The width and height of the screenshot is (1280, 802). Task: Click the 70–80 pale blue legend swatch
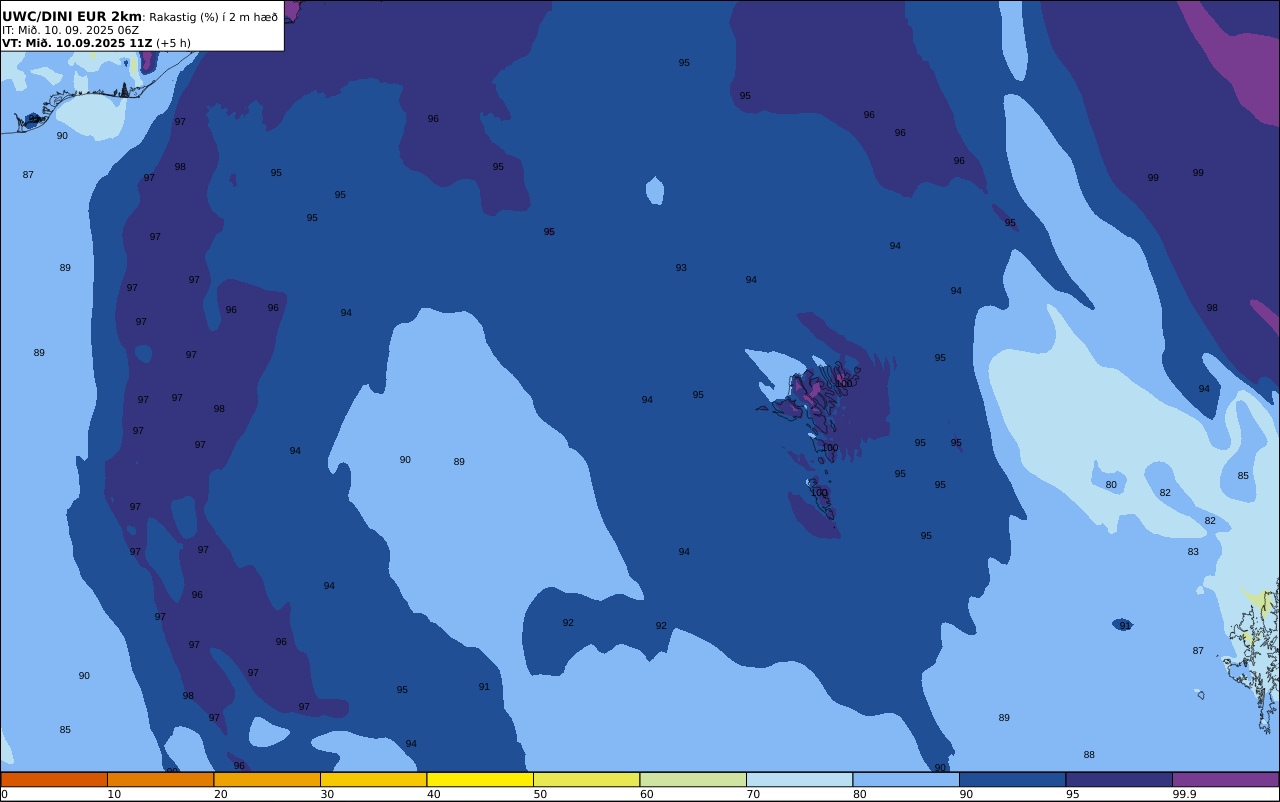click(799, 779)
